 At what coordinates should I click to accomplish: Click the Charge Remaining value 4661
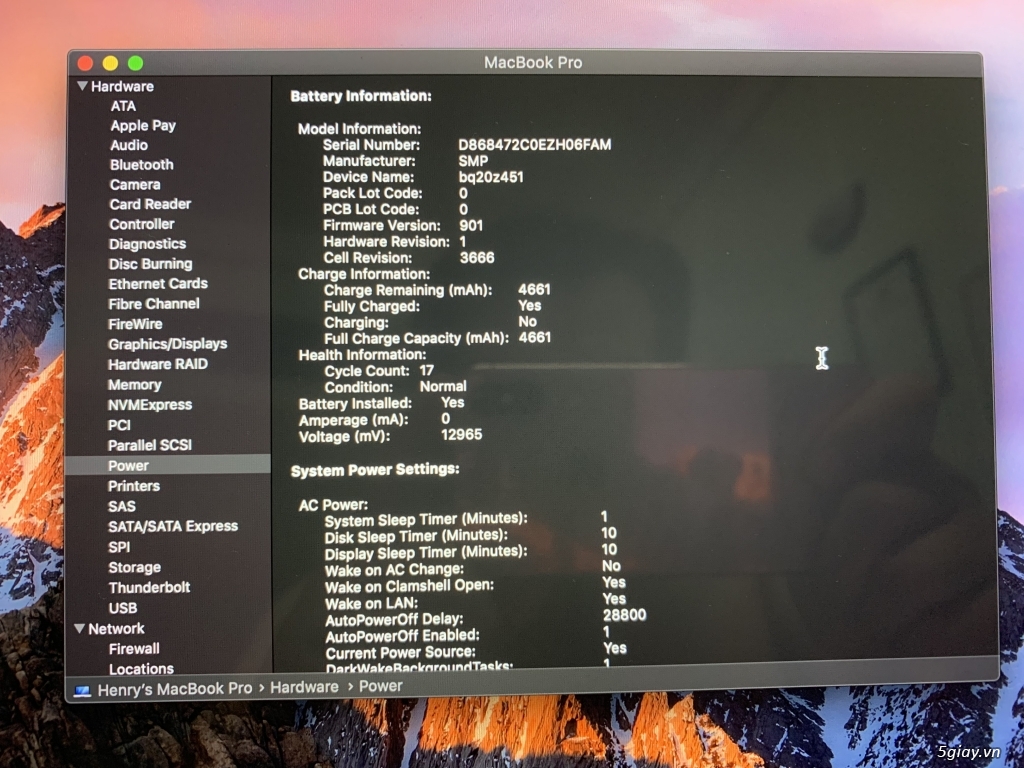(x=534, y=289)
